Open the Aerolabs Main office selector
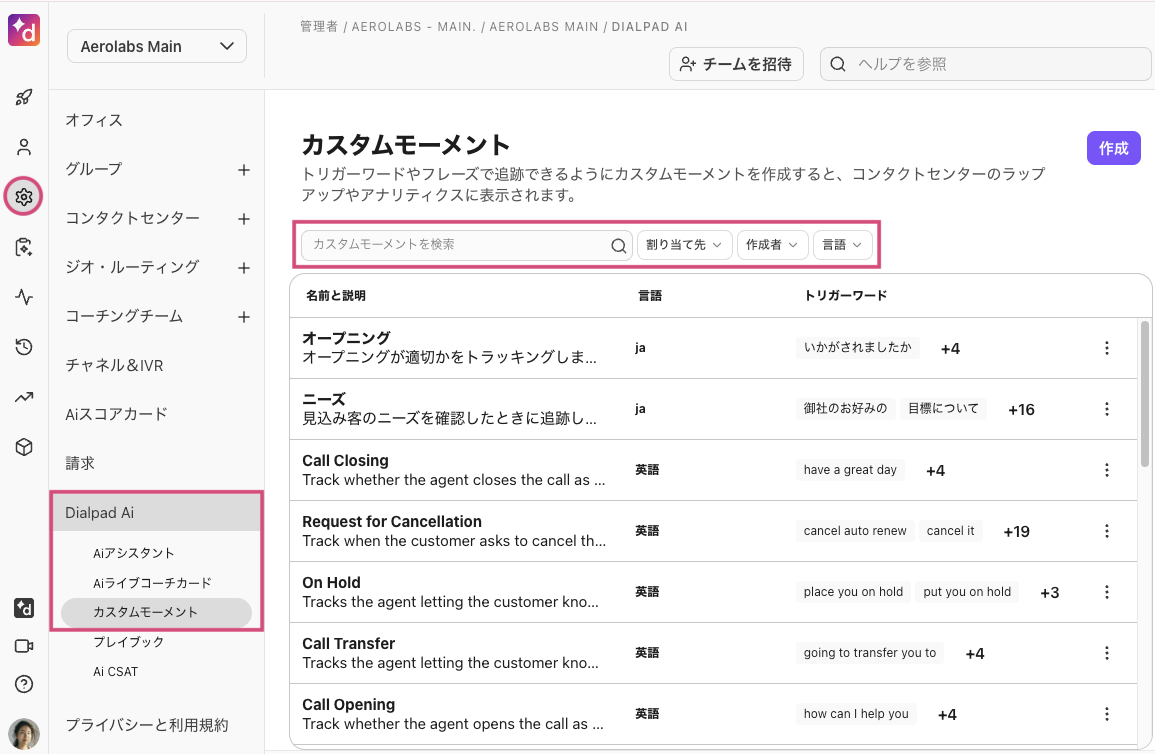 coord(157,46)
